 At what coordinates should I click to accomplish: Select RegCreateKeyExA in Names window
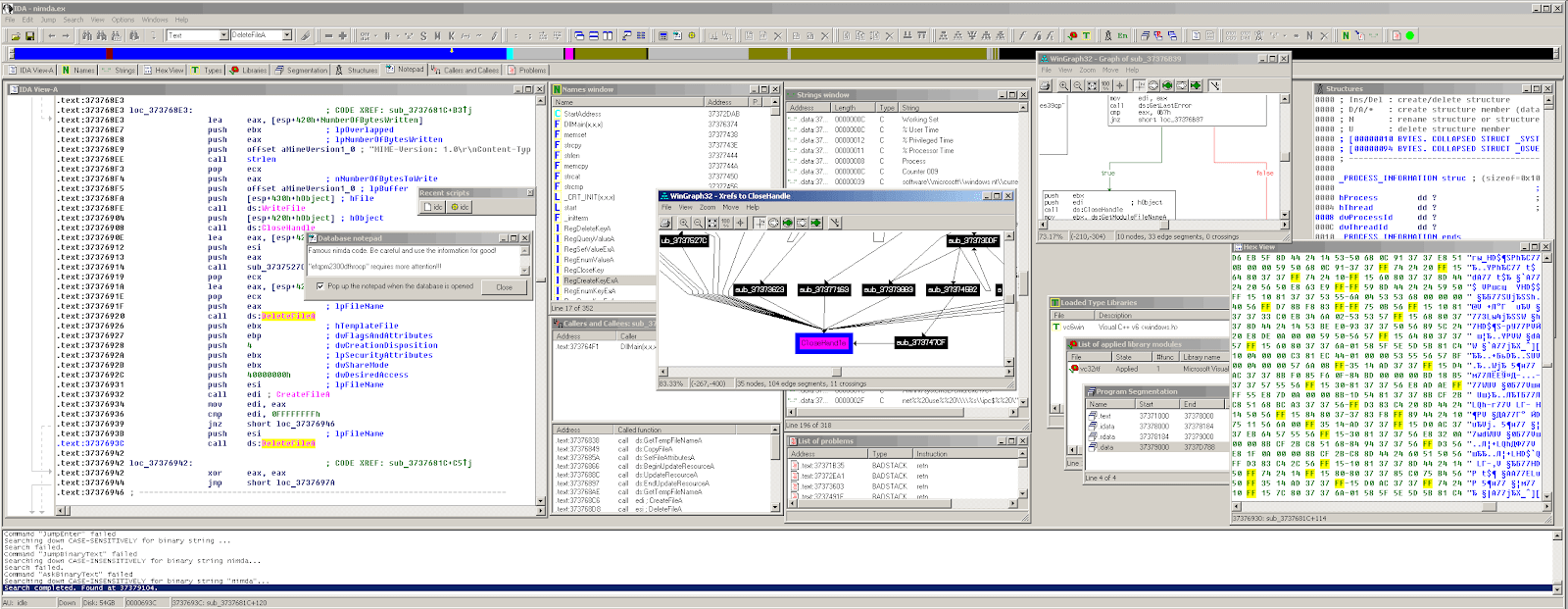click(589, 280)
